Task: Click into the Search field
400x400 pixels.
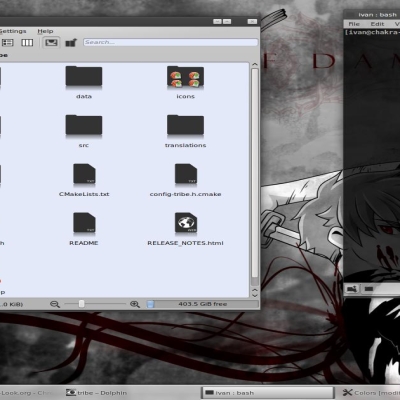Action: pos(170,42)
